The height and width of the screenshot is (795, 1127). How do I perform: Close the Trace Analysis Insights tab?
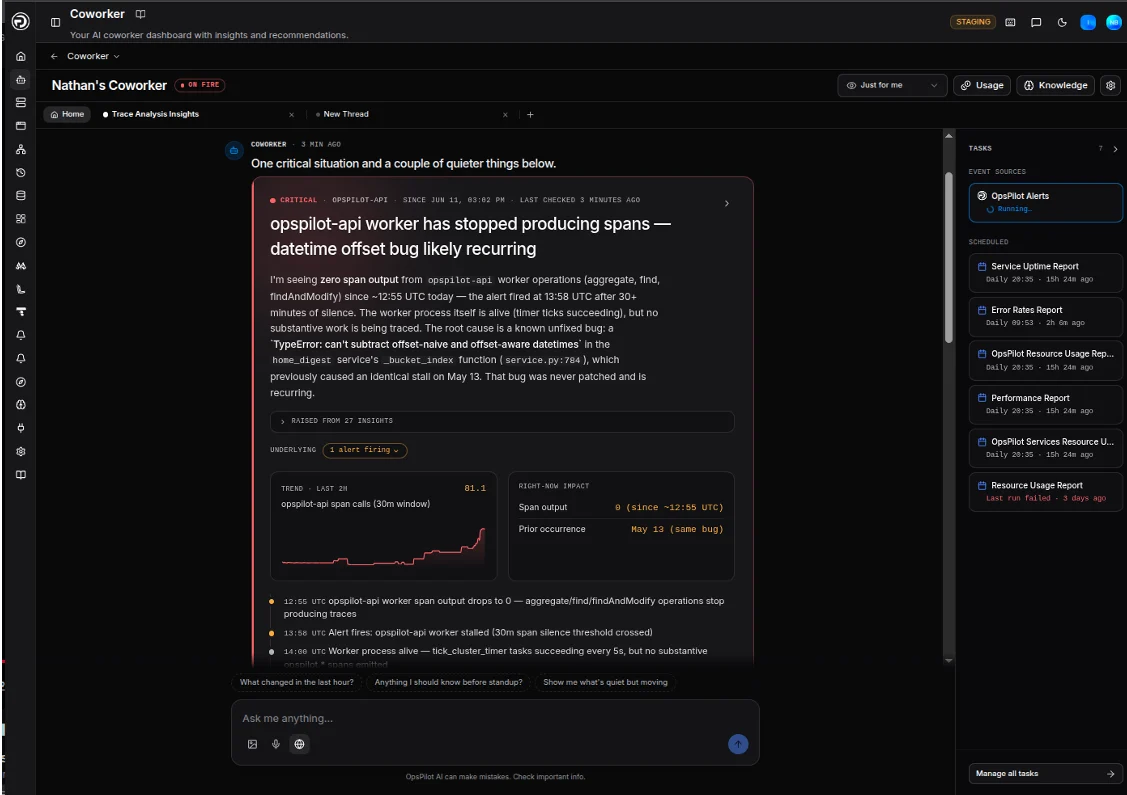coord(291,114)
